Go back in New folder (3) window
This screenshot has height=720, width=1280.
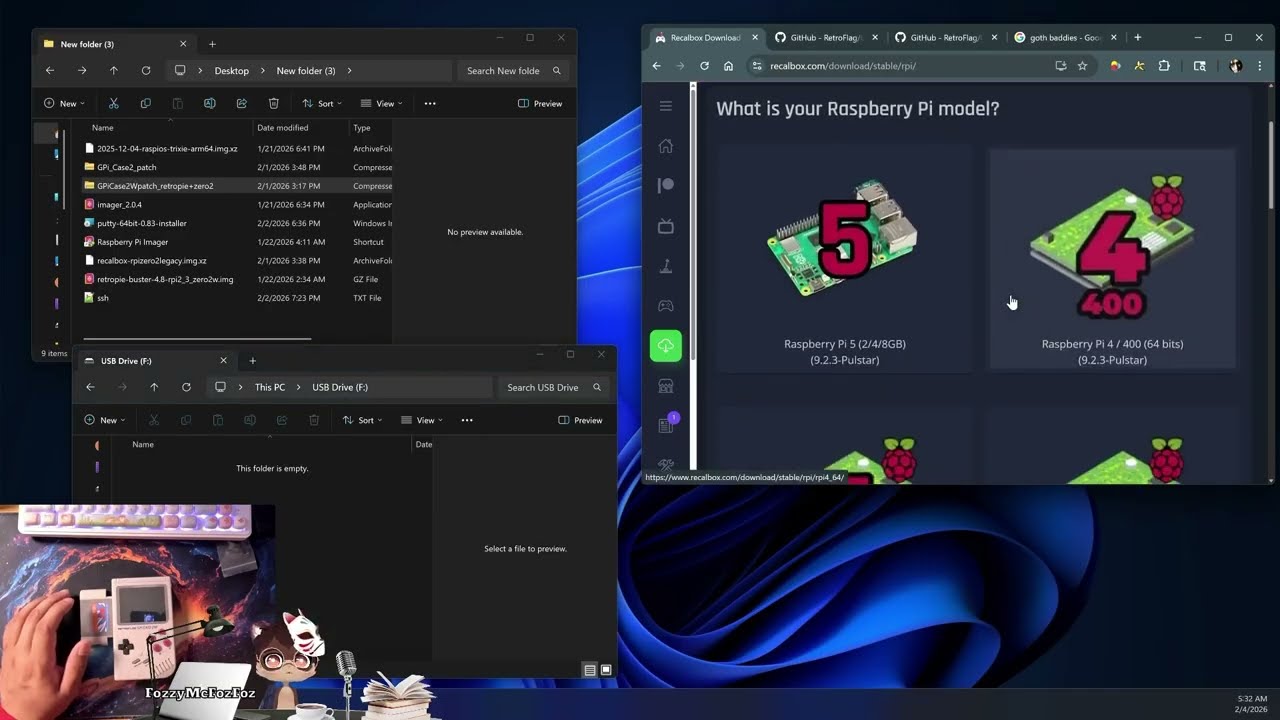click(50, 71)
